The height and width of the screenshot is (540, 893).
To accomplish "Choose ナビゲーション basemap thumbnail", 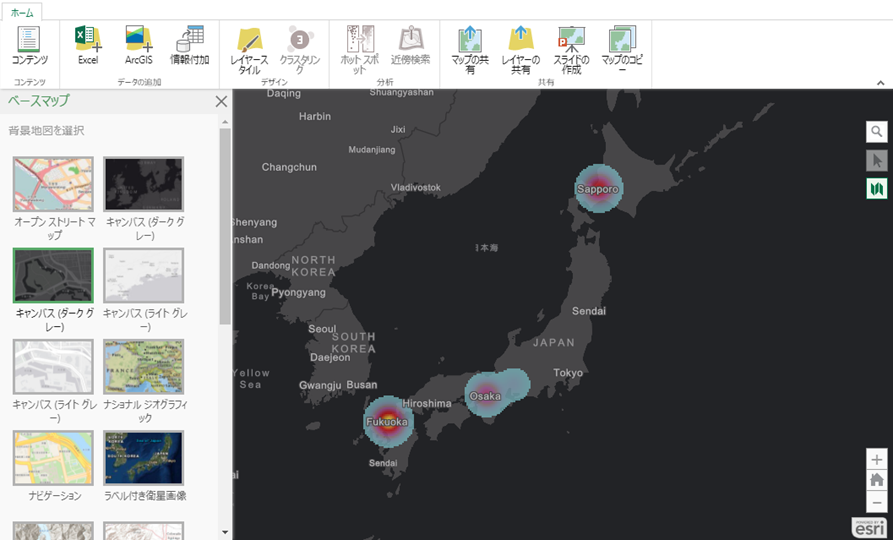I will [53, 458].
